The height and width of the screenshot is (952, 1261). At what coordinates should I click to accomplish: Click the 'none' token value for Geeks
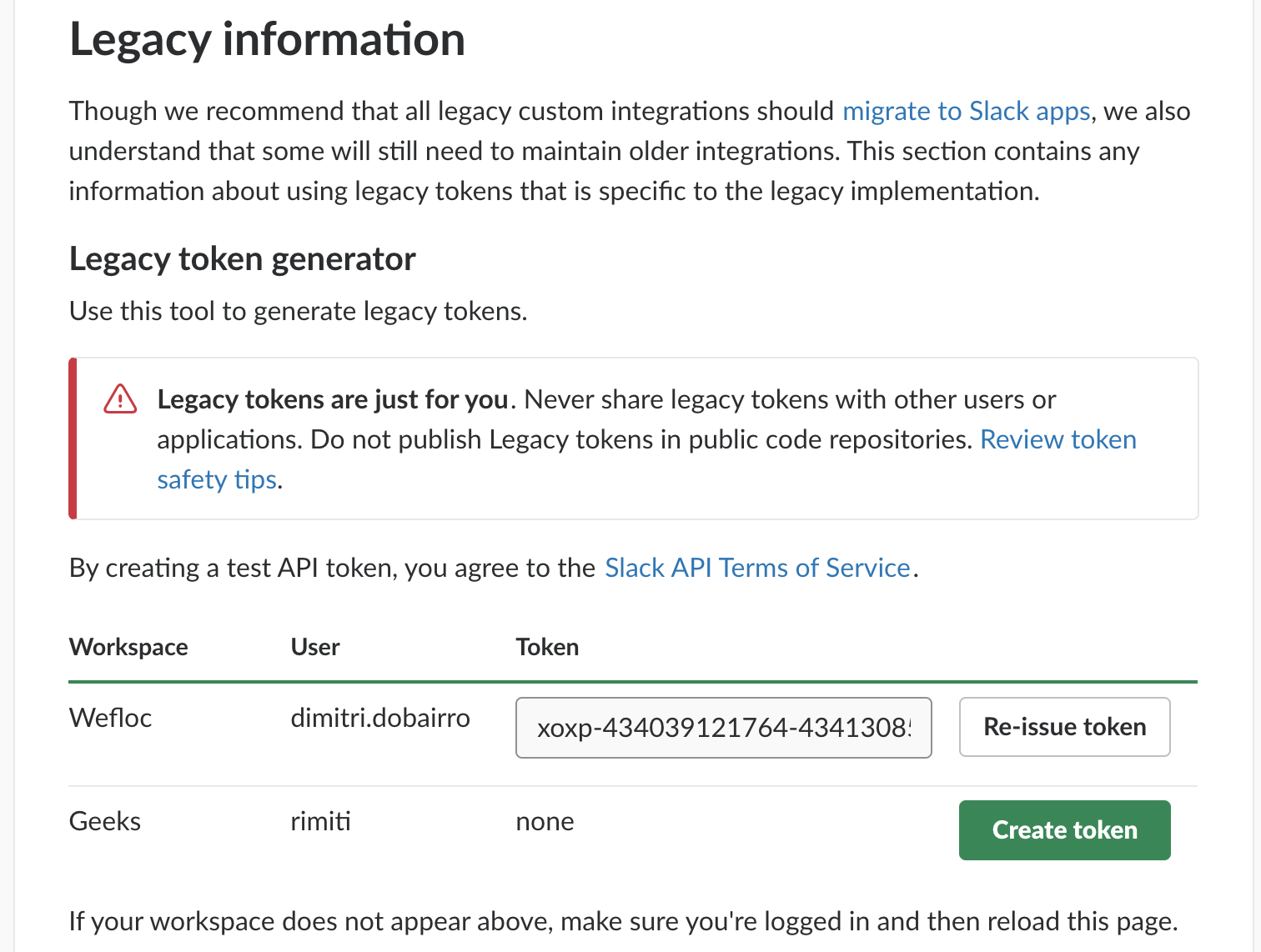click(545, 822)
